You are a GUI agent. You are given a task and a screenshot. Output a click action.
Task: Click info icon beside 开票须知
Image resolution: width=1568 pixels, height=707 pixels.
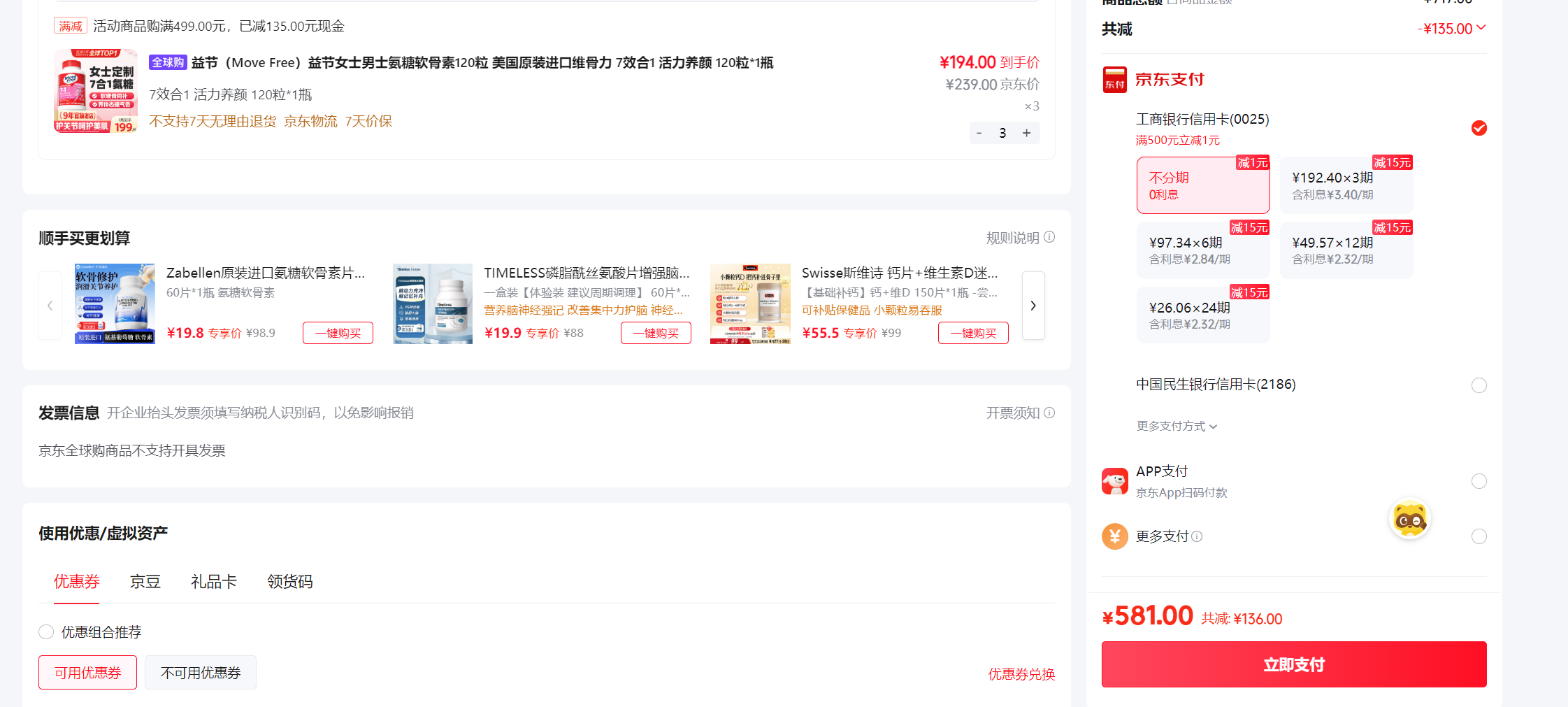click(1049, 413)
